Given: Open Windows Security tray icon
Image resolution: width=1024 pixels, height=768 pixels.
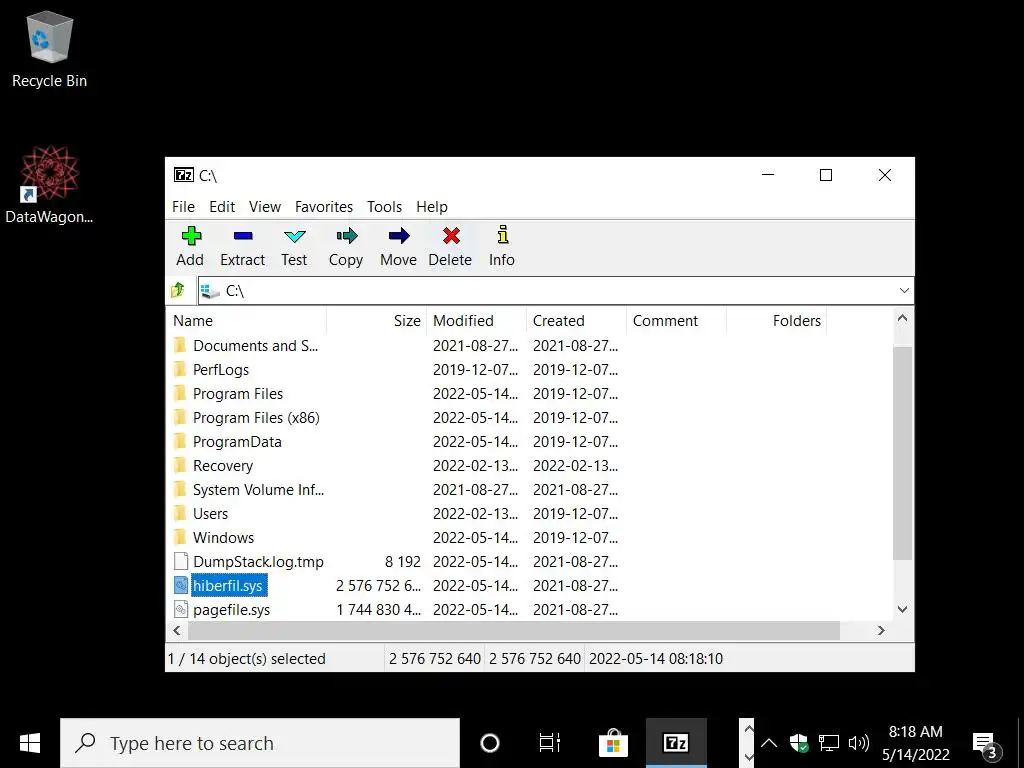Looking at the screenshot, I should (x=799, y=743).
